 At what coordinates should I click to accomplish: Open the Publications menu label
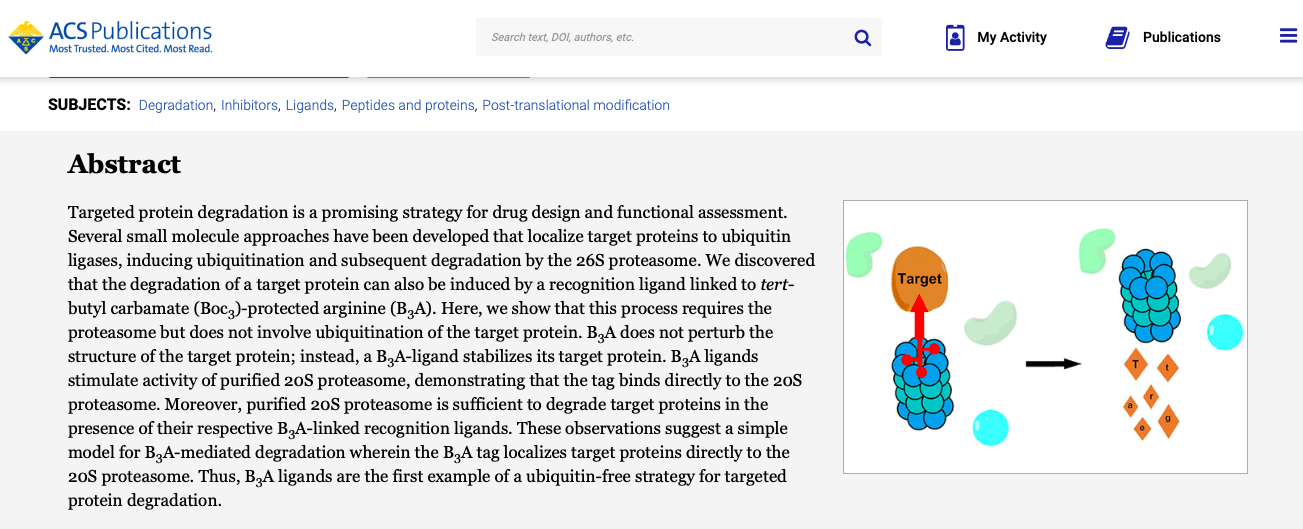(x=1181, y=38)
